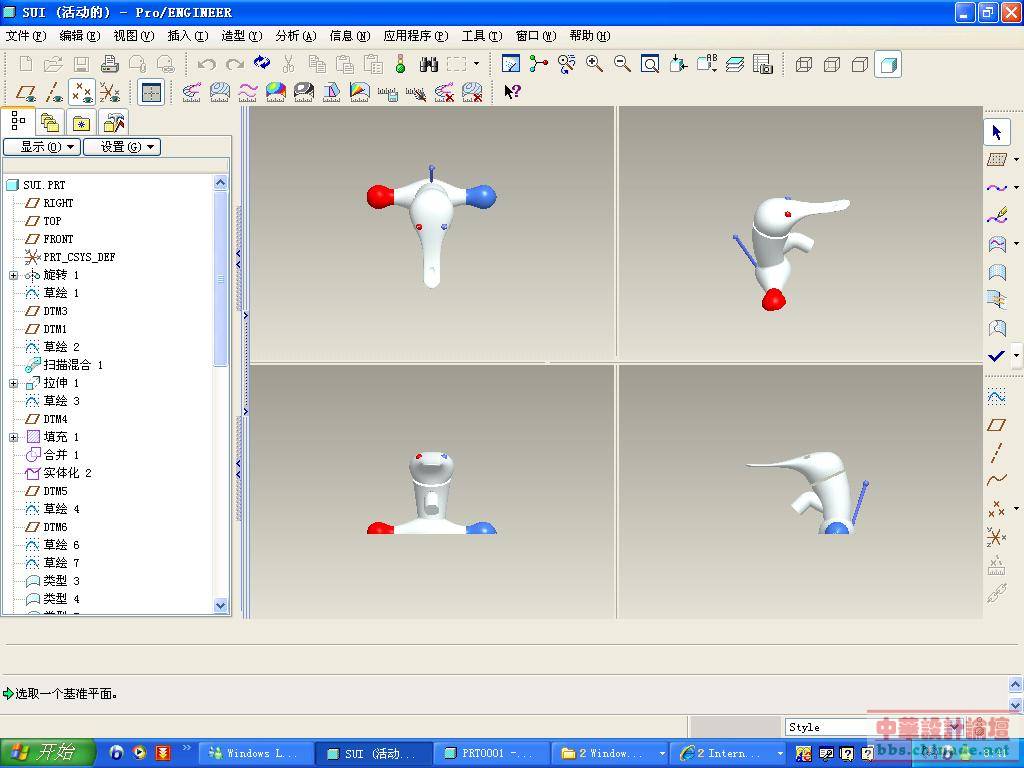Open the 设置 dropdown
Image resolution: width=1024 pixels, height=768 pixels.
(122, 146)
